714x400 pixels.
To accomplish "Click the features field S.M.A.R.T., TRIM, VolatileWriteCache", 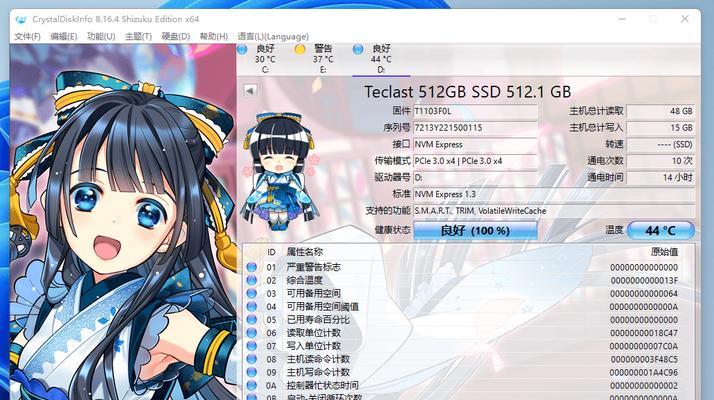I will click(x=554, y=211).
